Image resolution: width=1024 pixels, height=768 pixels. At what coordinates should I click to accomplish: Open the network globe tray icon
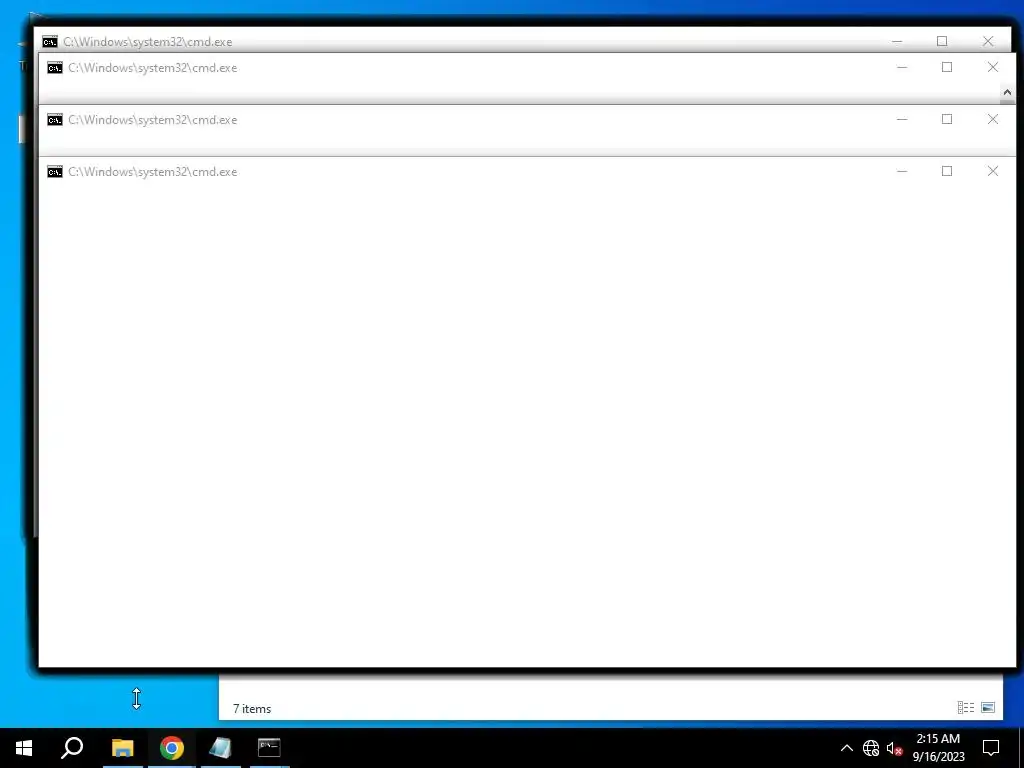[871, 748]
